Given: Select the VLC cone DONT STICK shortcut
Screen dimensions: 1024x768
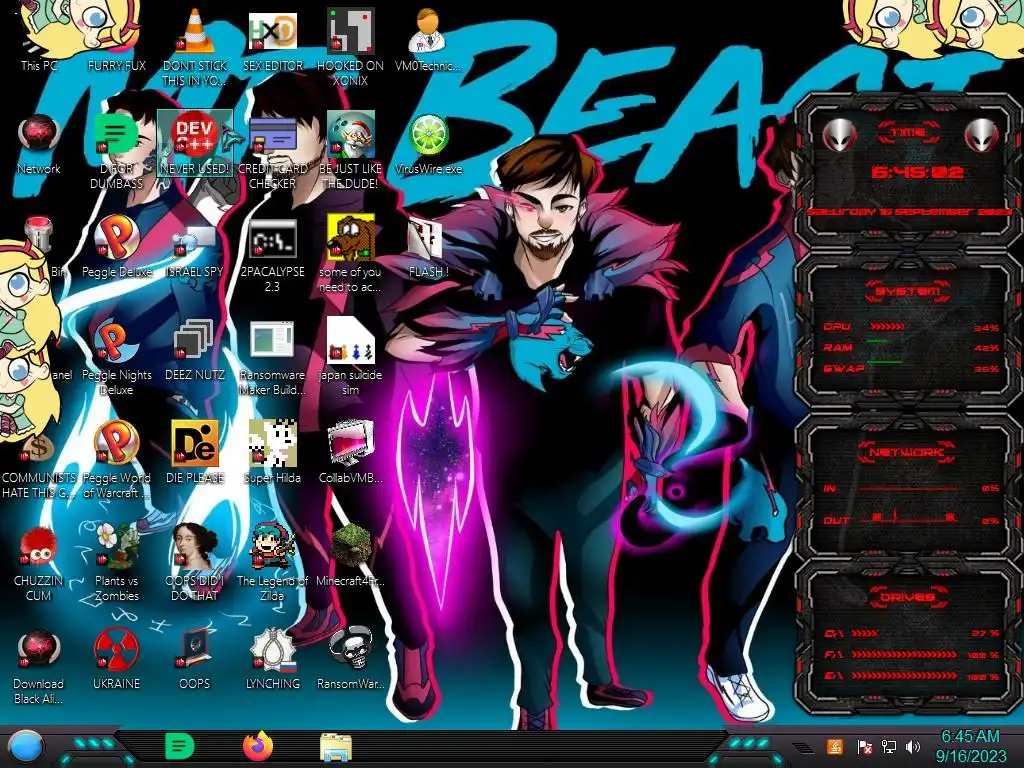Looking at the screenshot, I should click(x=195, y=47).
